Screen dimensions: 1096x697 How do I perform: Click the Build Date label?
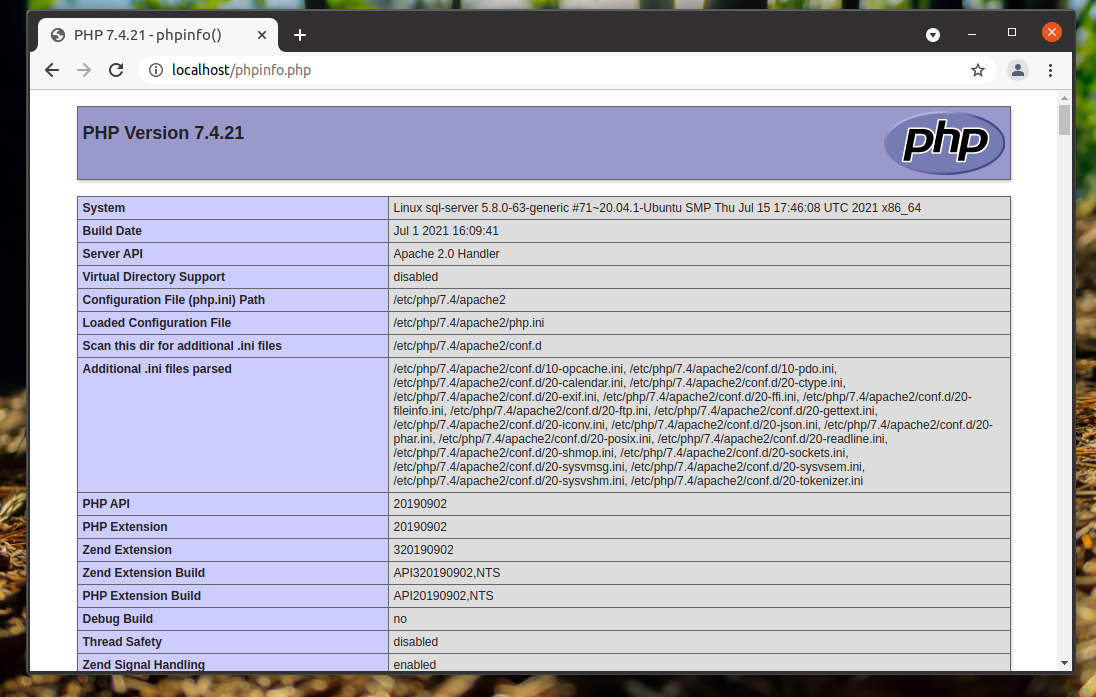coord(112,231)
